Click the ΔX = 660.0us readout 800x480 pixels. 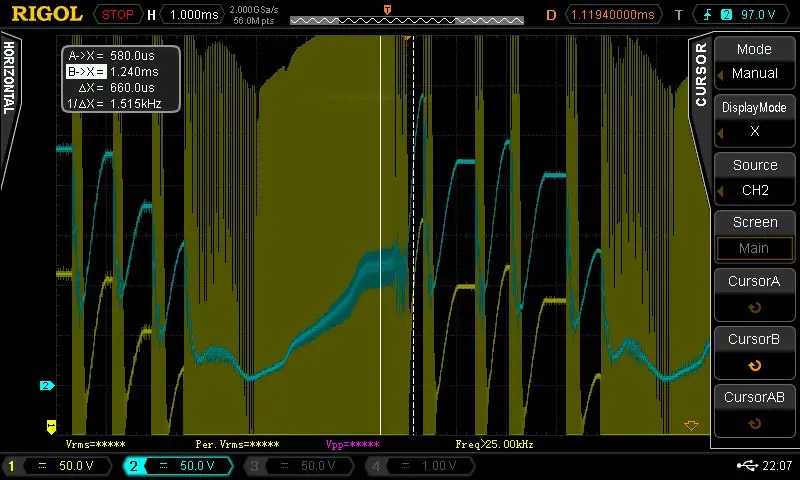(x=116, y=87)
